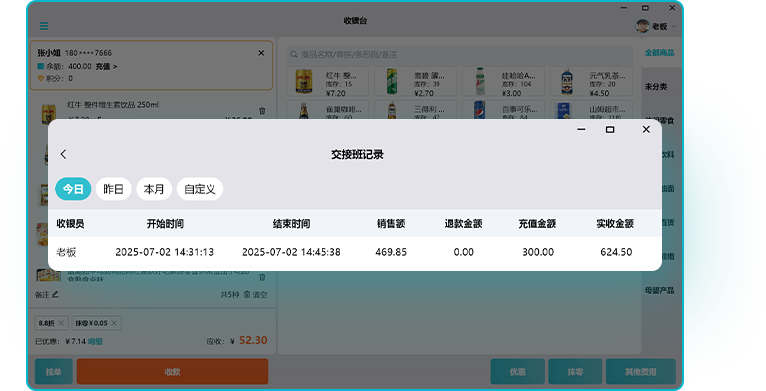Clear the cart with 清空
Image resolution: width=766 pixels, height=391 pixels.
coord(255,295)
